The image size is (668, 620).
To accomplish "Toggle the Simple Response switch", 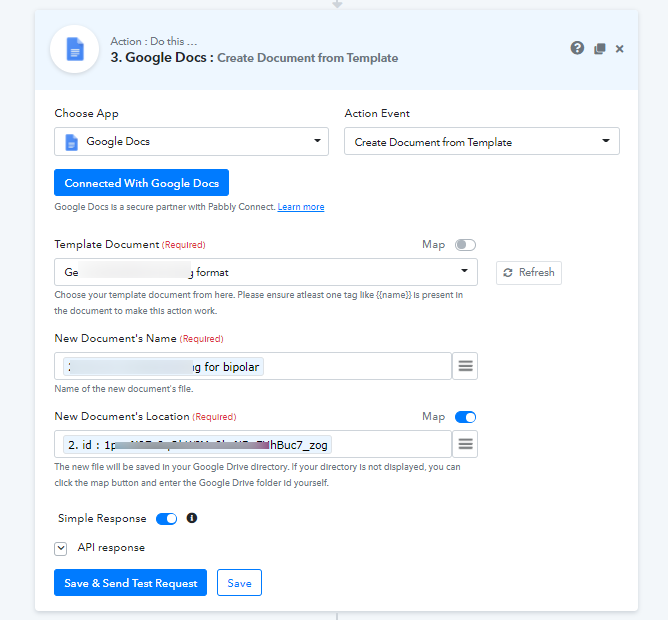I will [x=167, y=519].
